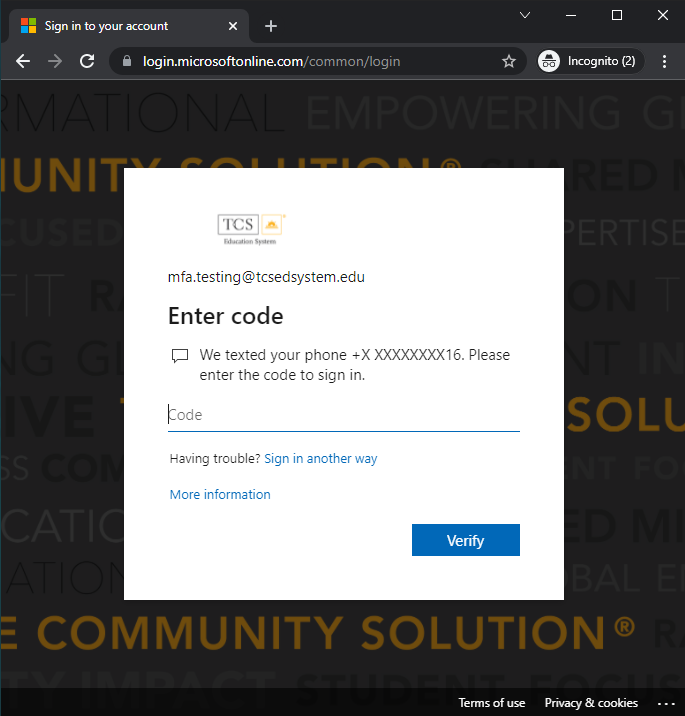Click the browser forward arrow

[55, 61]
